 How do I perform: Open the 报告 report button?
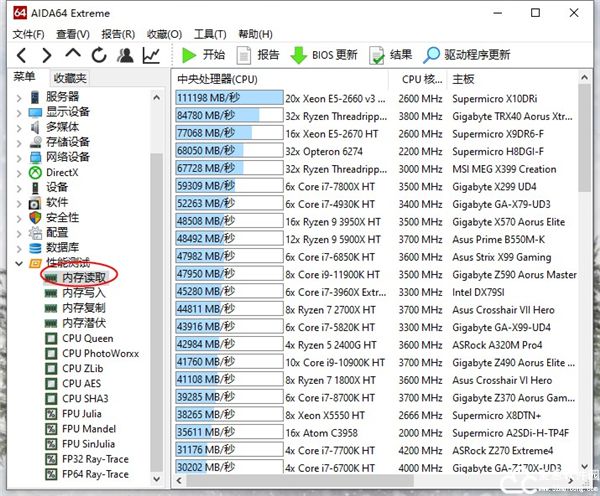coord(258,55)
